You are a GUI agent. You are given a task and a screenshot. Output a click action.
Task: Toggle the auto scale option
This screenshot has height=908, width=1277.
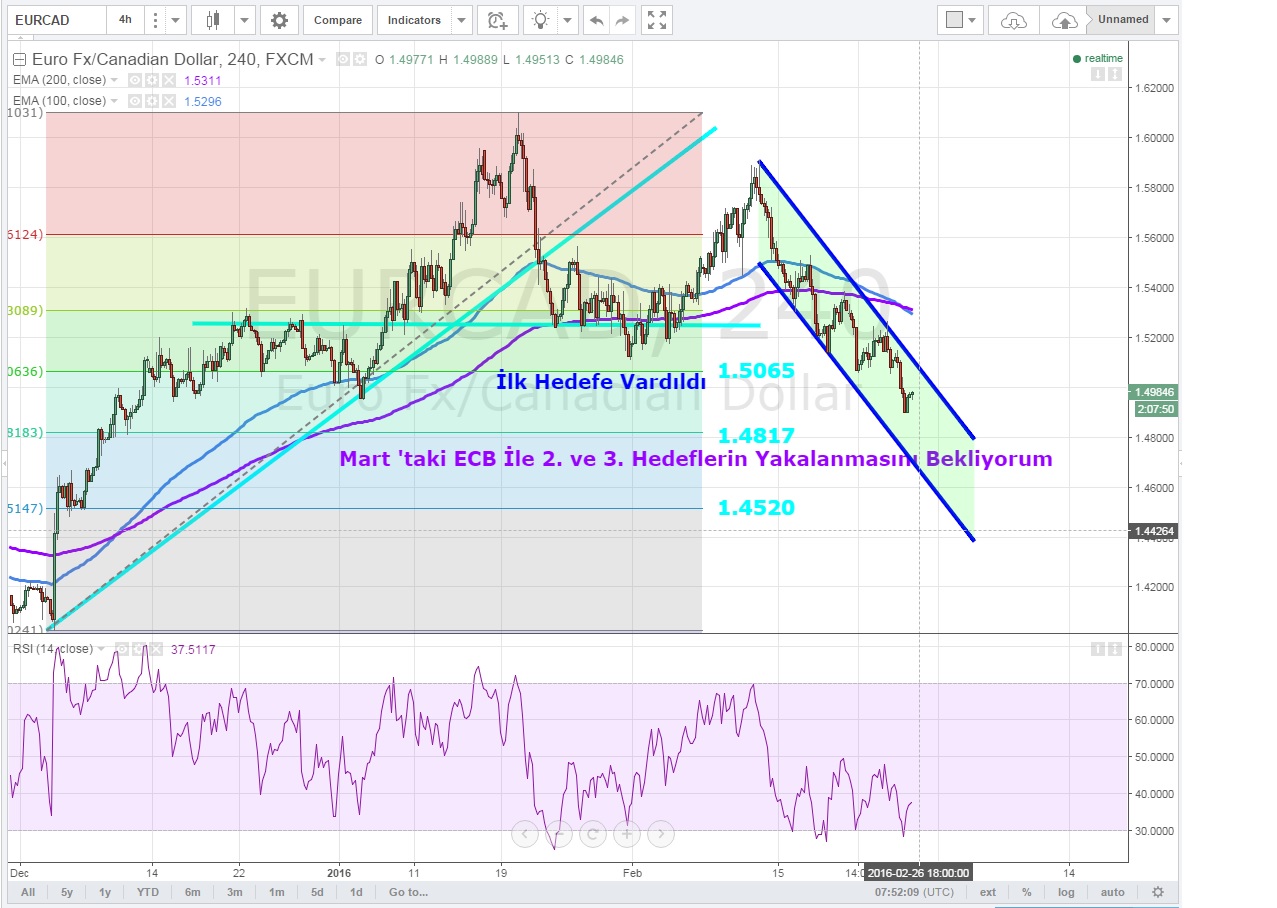[1112, 892]
